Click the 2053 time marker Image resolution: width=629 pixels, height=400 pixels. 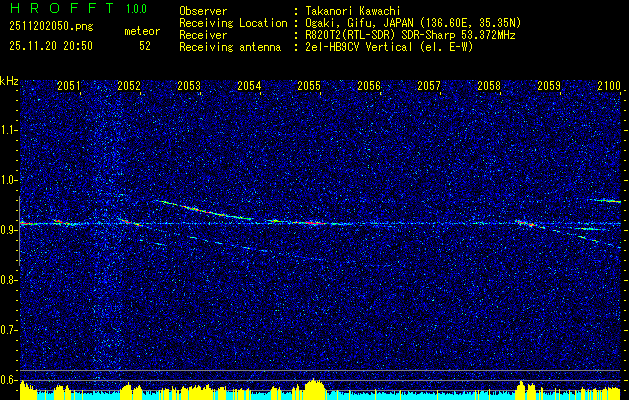pos(189,85)
